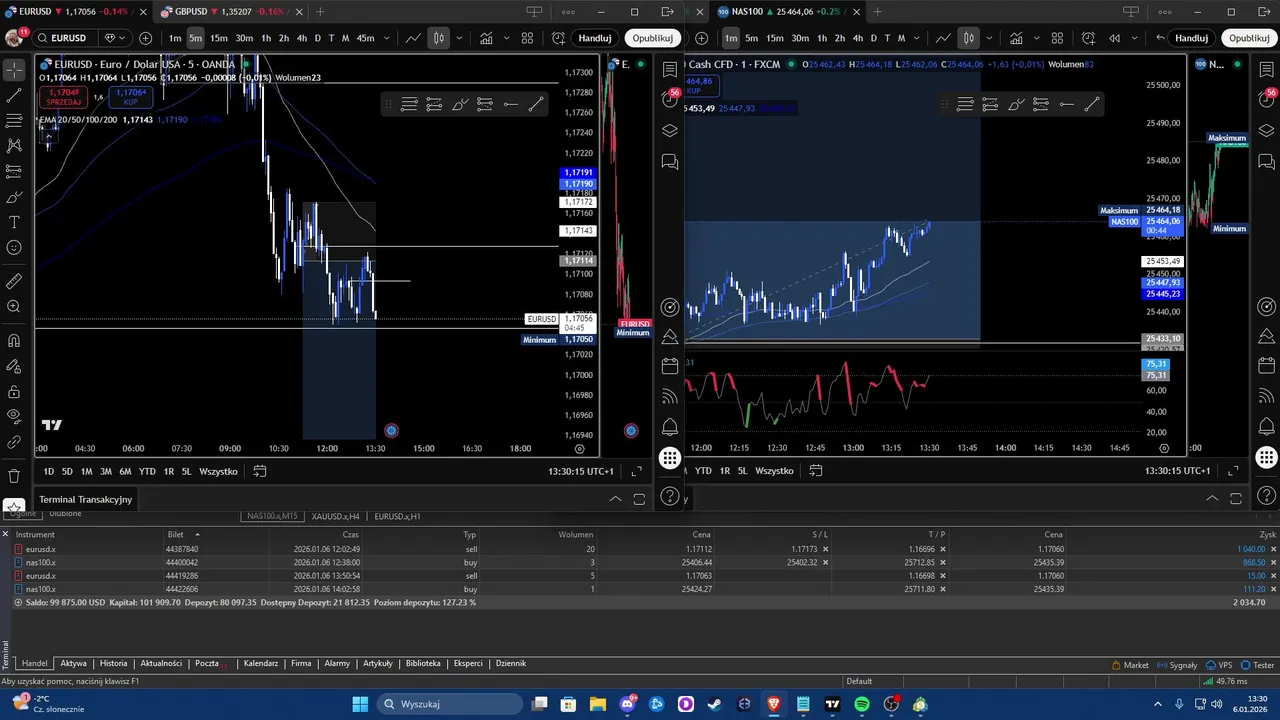Select YTD range in EURUSD window
Viewport: 1280px width, 720px height.
(x=147, y=471)
